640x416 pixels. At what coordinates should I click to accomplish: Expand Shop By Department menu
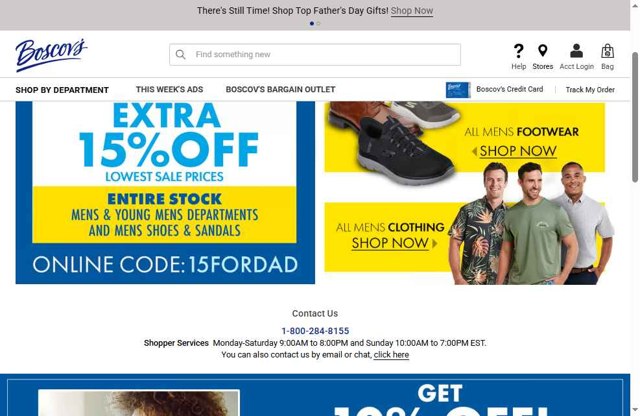pos(62,90)
